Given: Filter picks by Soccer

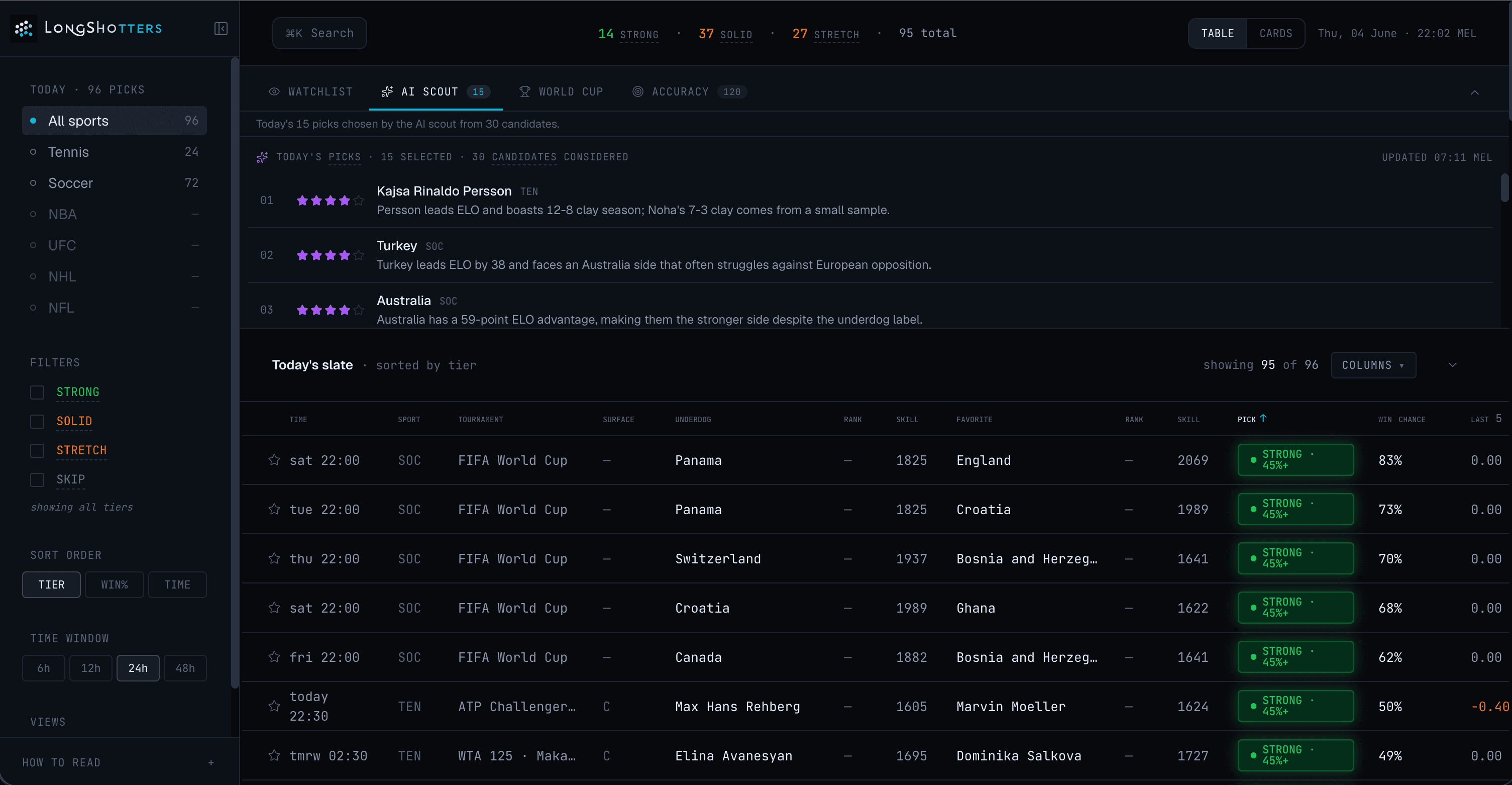Looking at the screenshot, I should coord(115,183).
